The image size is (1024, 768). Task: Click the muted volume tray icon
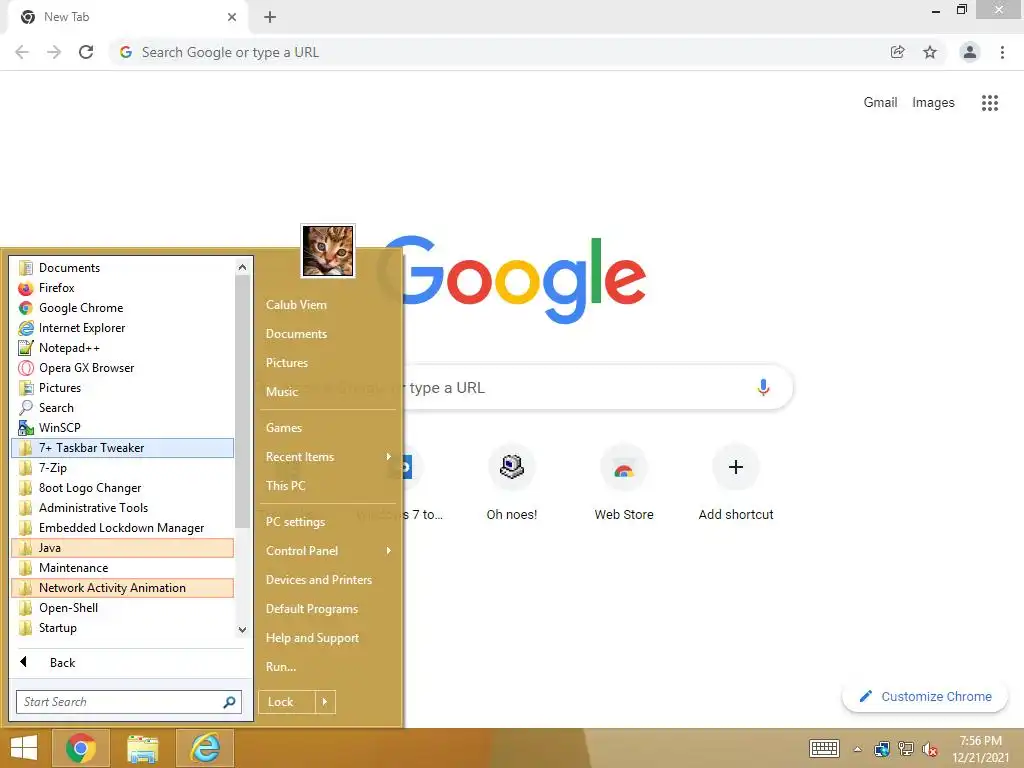click(930, 749)
